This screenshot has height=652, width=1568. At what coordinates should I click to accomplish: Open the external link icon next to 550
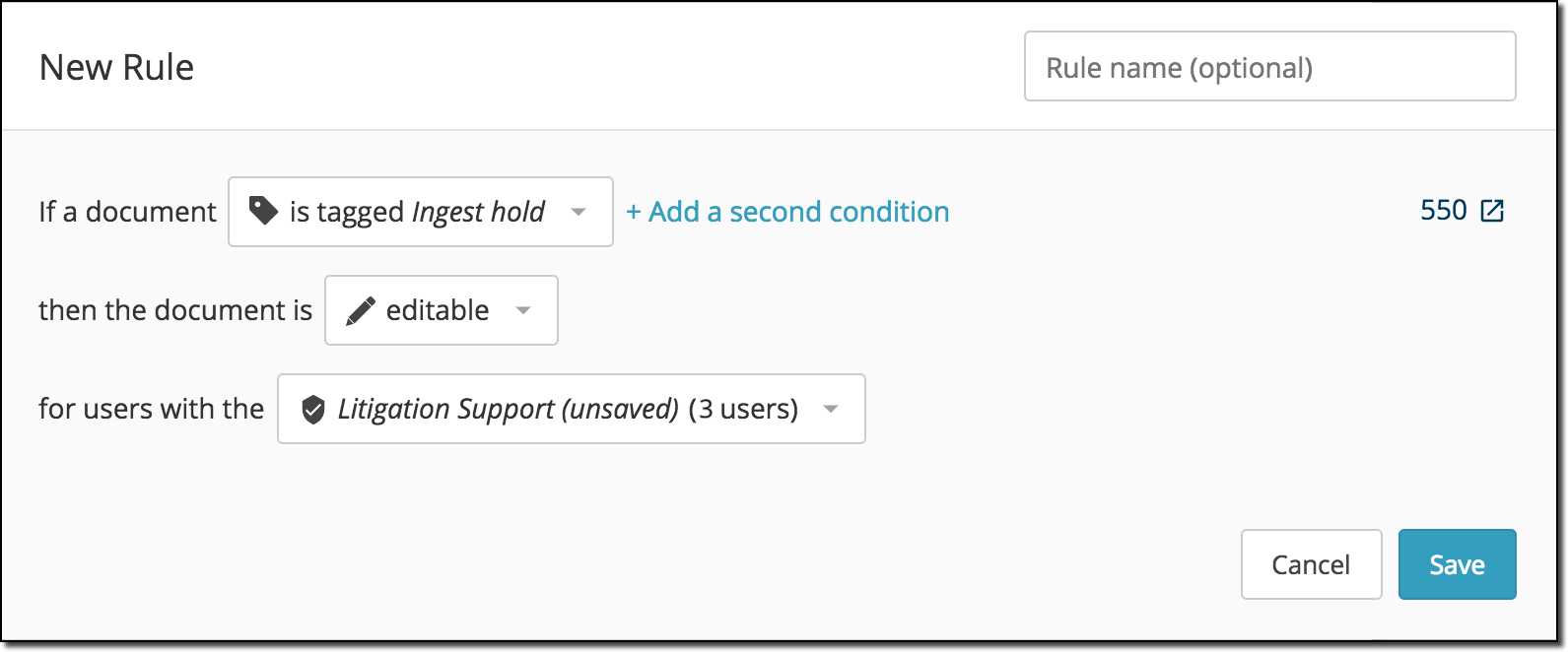(1492, 211)
